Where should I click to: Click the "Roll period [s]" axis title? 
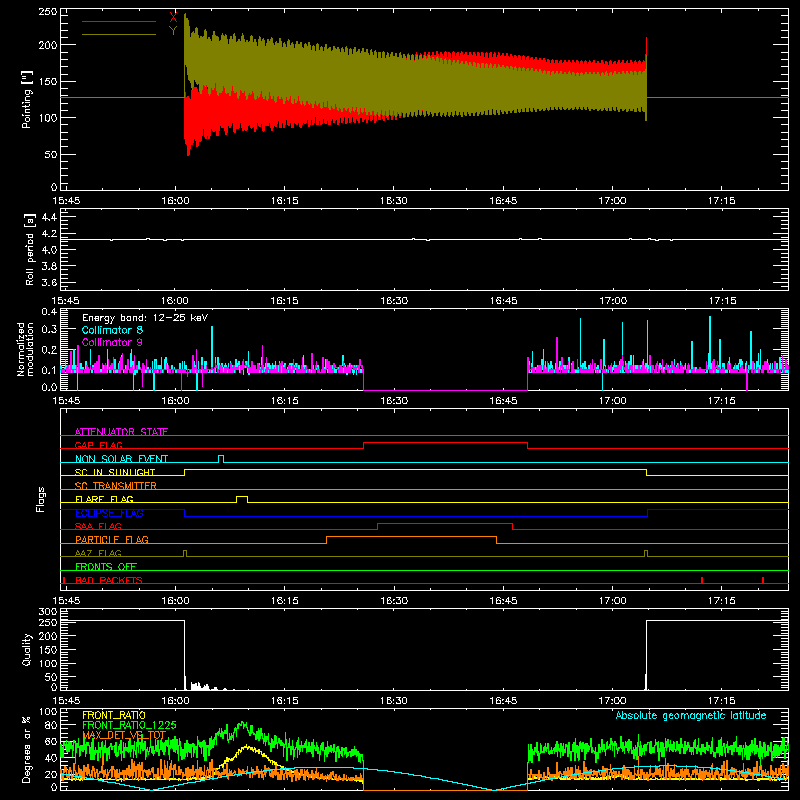pyautogui.click(x=30, y=249)
